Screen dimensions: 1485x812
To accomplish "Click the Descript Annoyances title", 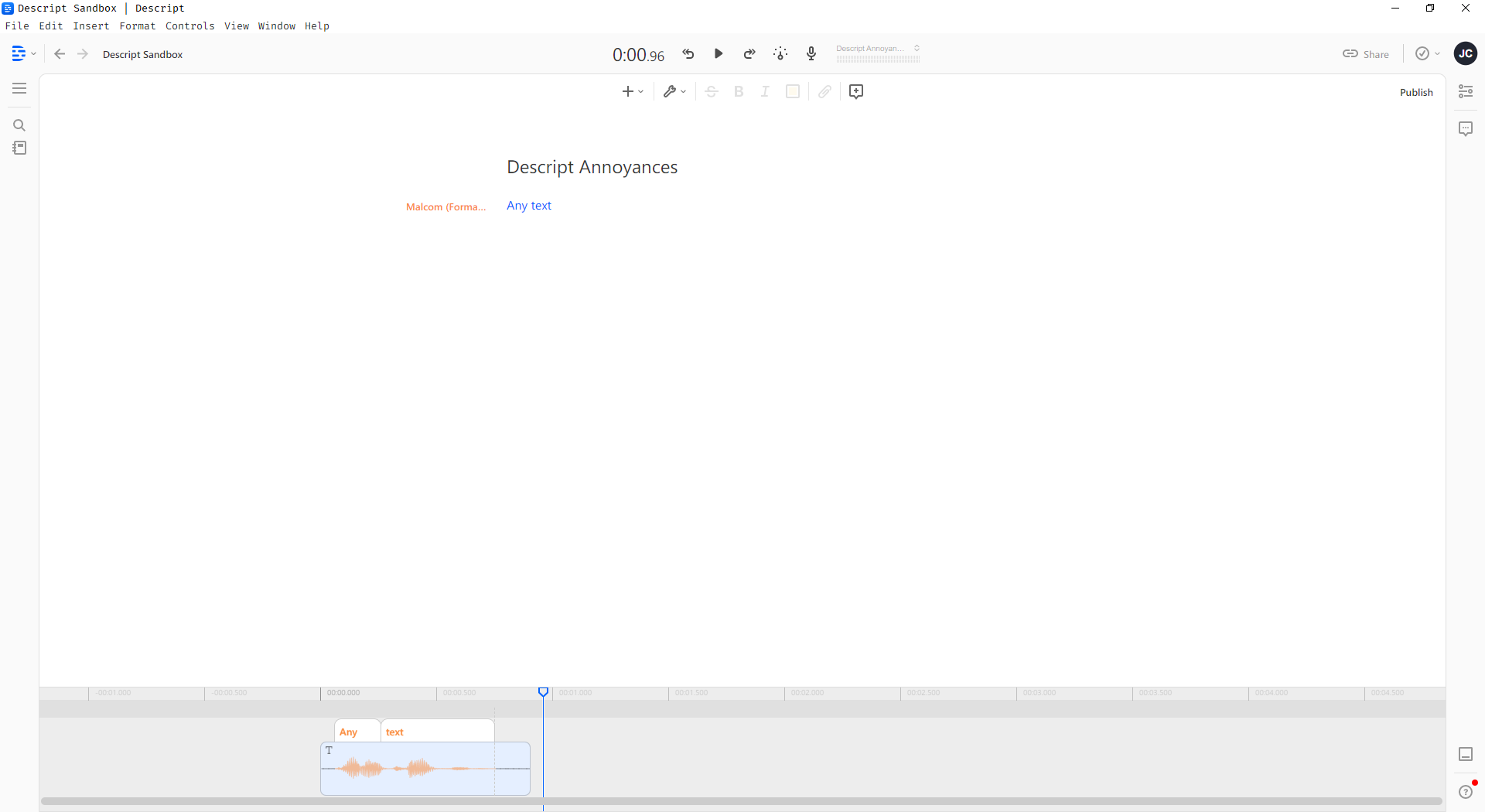I will coord(592,167).
